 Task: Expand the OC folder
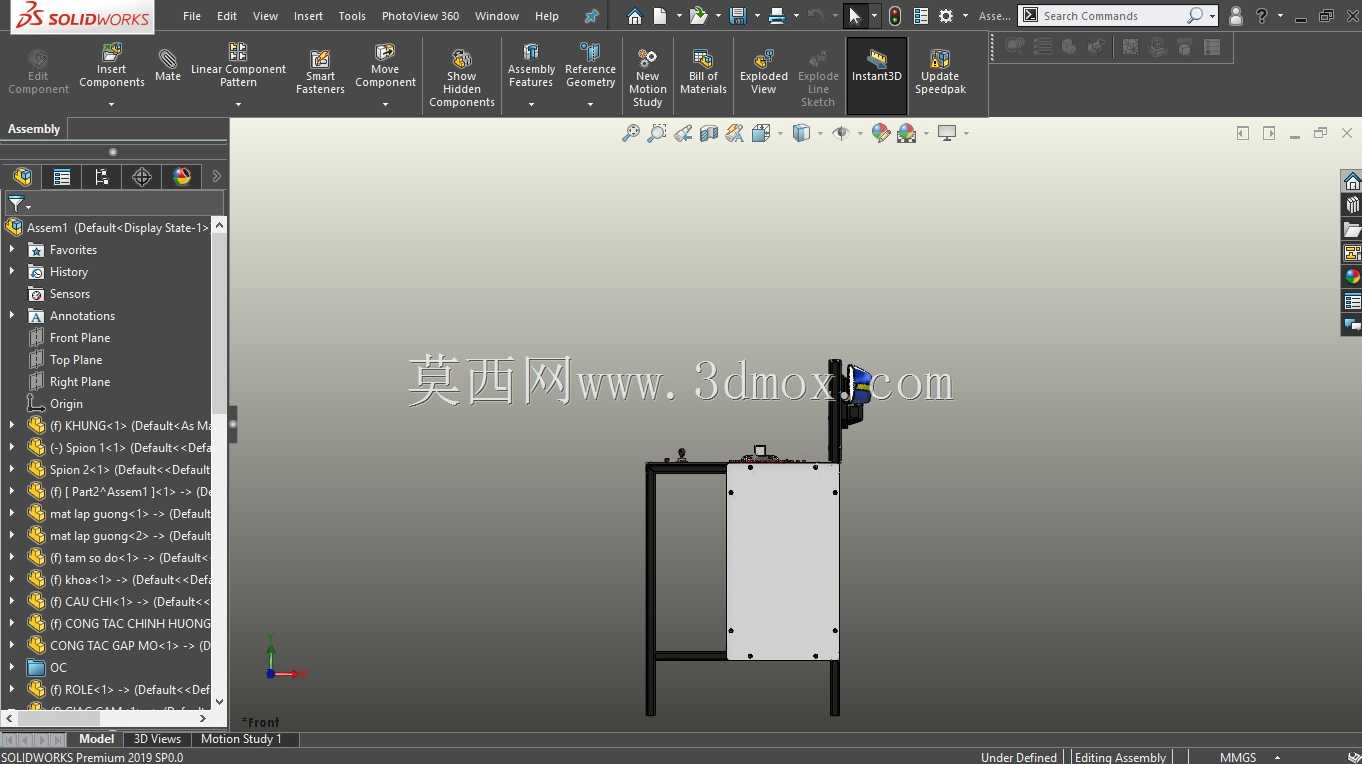(12, 667)
